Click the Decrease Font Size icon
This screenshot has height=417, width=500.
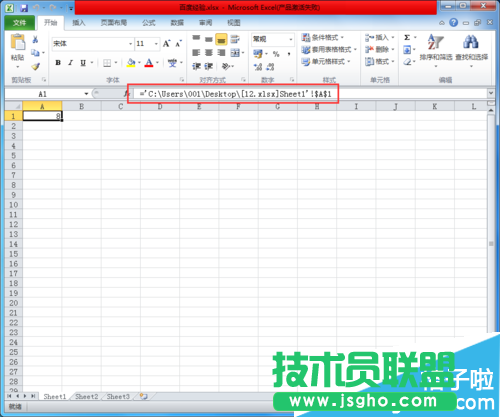179,44
